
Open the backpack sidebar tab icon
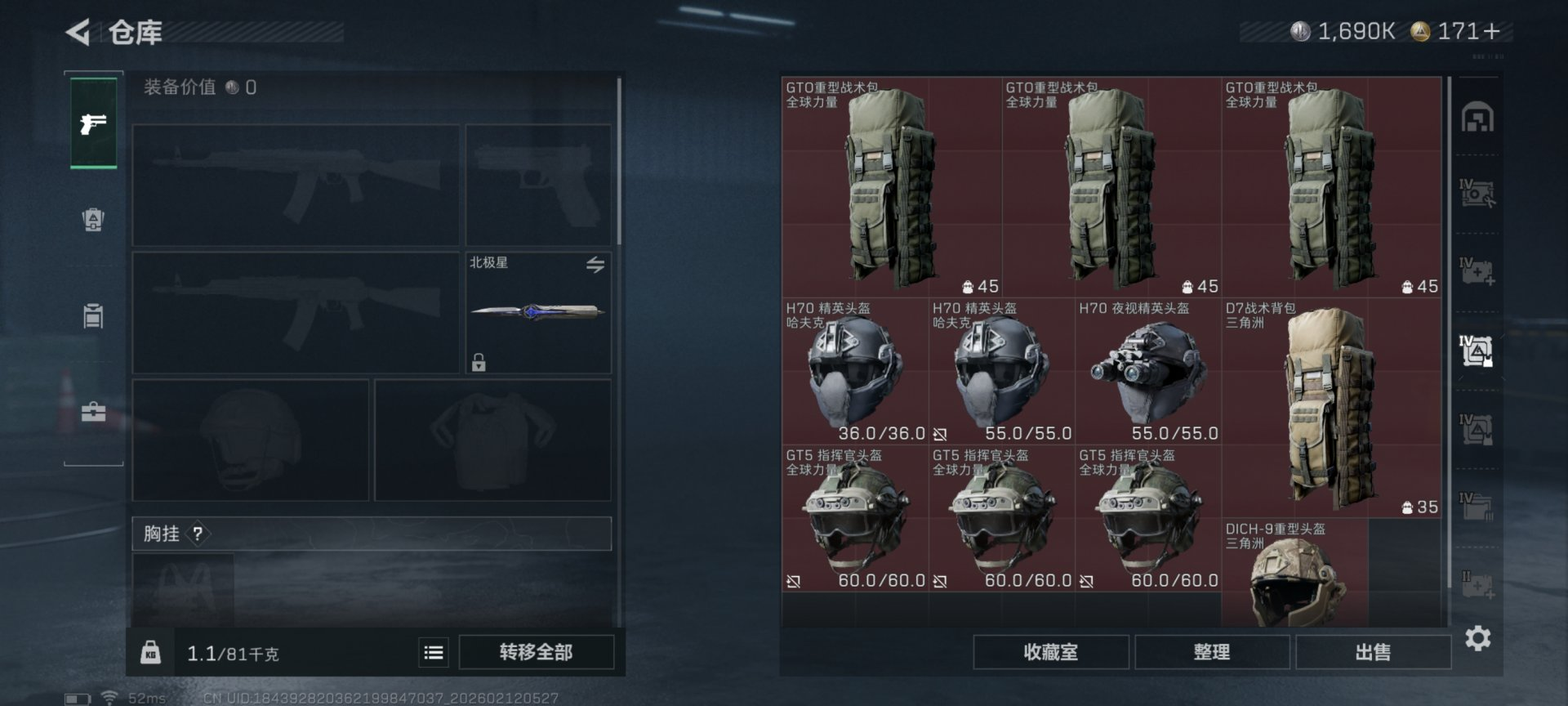coord(93,219)
